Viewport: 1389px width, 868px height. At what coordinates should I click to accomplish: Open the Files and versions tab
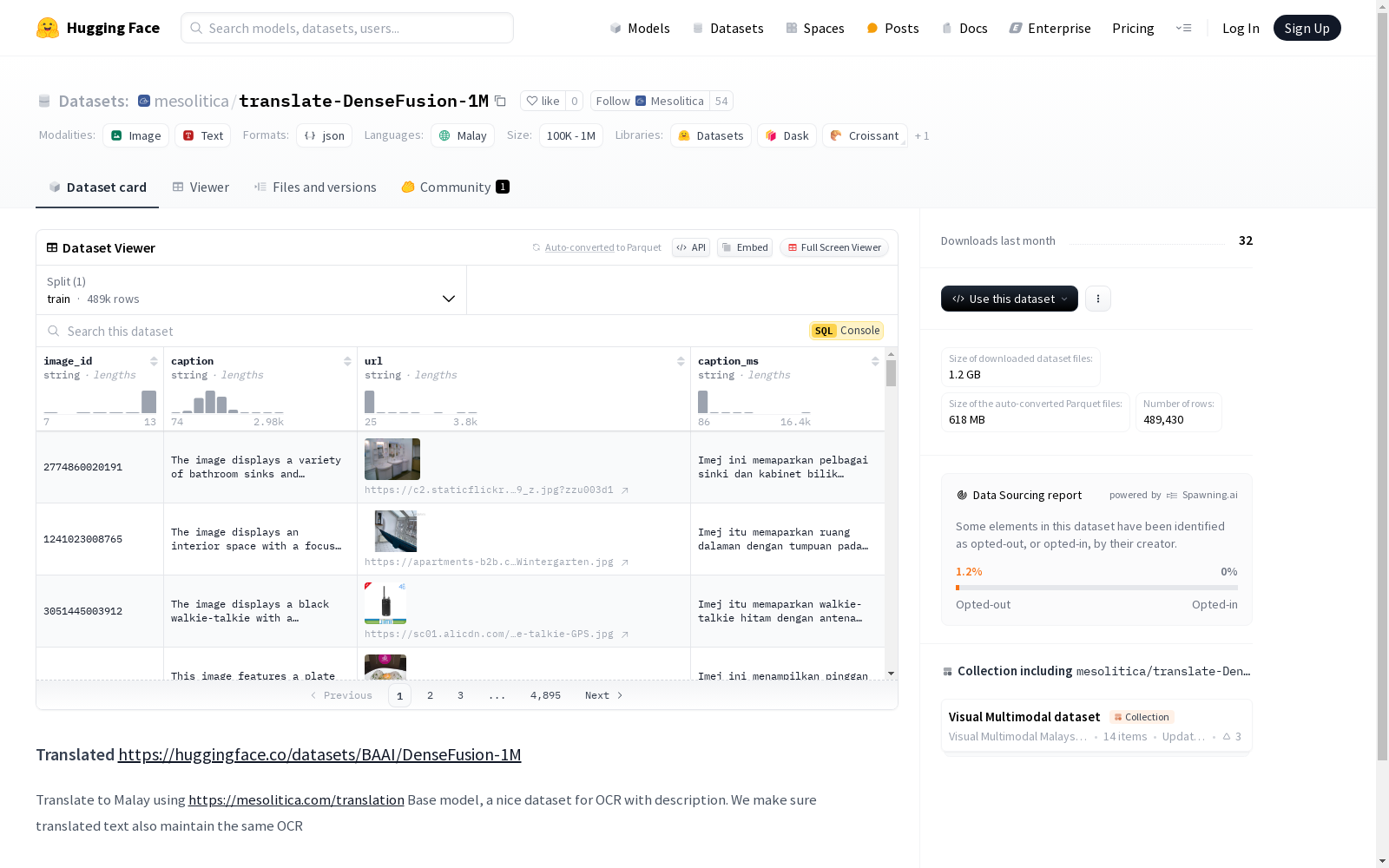coord(315,187)
